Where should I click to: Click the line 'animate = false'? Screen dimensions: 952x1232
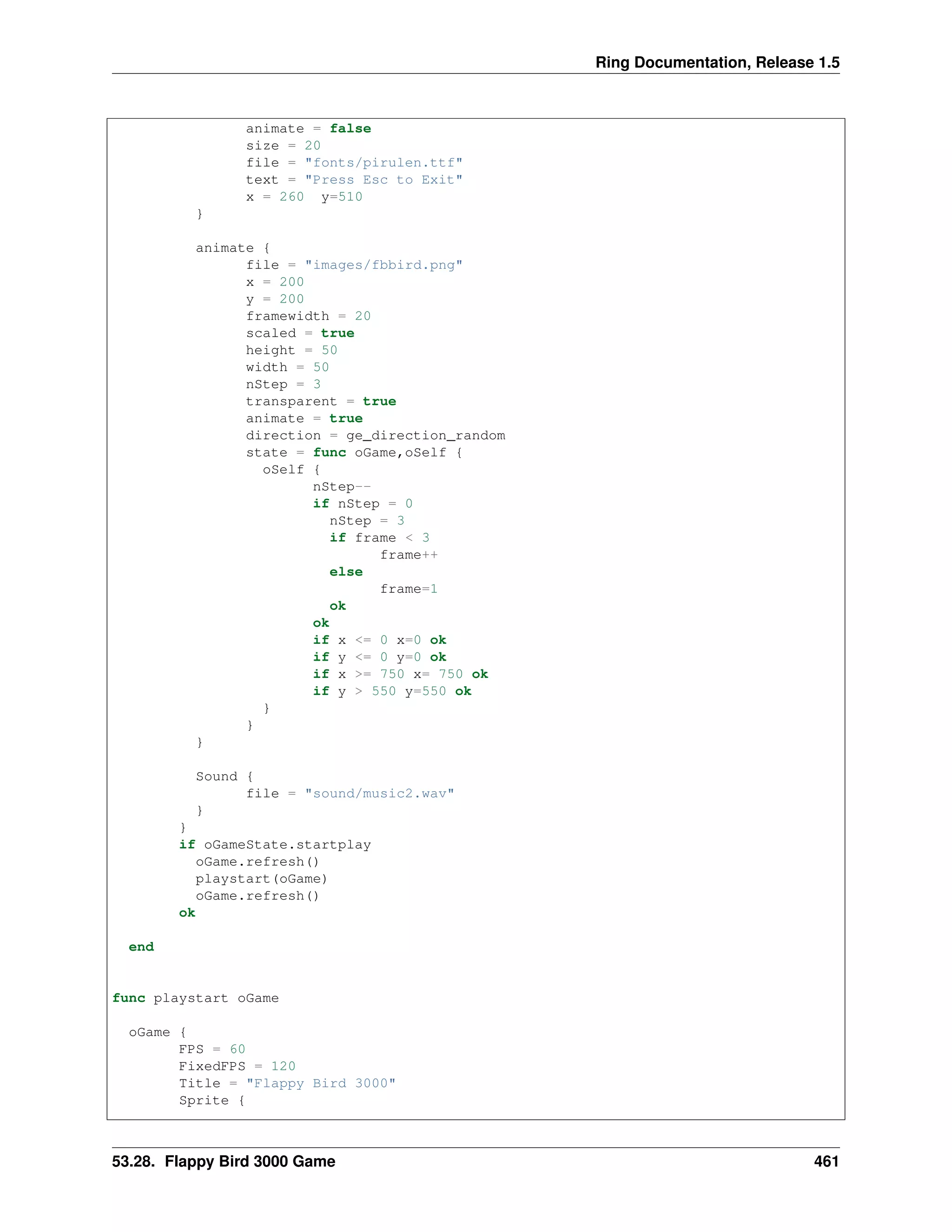309,129
